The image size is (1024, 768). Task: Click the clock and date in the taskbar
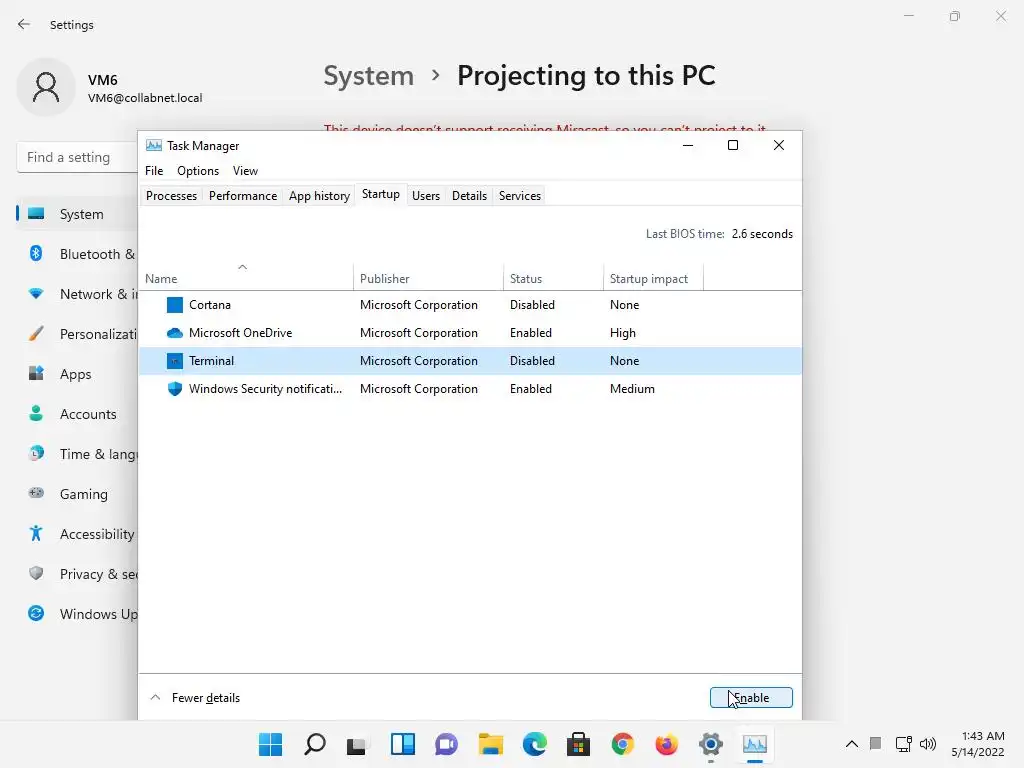coord(978,744)
